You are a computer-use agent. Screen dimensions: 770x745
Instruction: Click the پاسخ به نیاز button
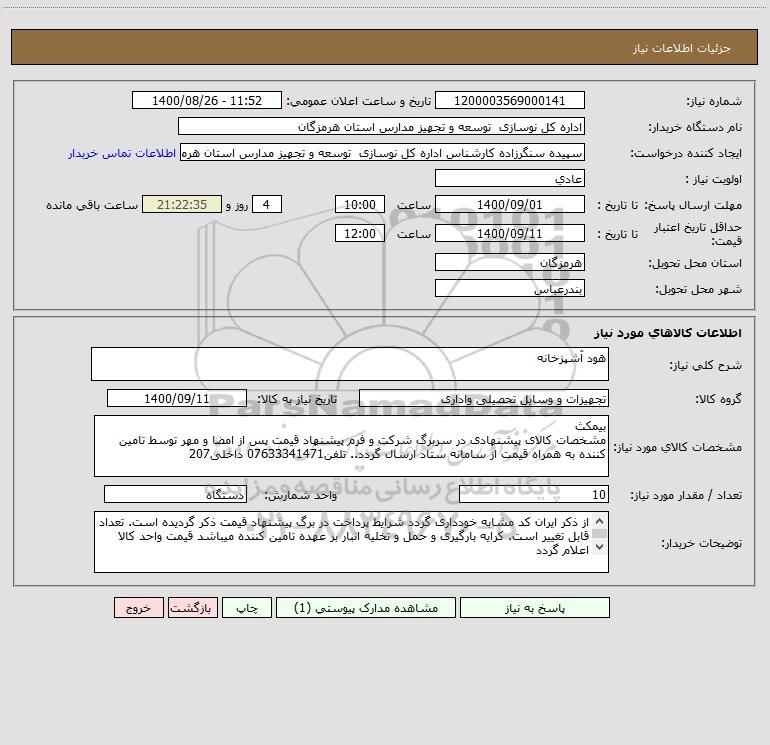(535, 607)
